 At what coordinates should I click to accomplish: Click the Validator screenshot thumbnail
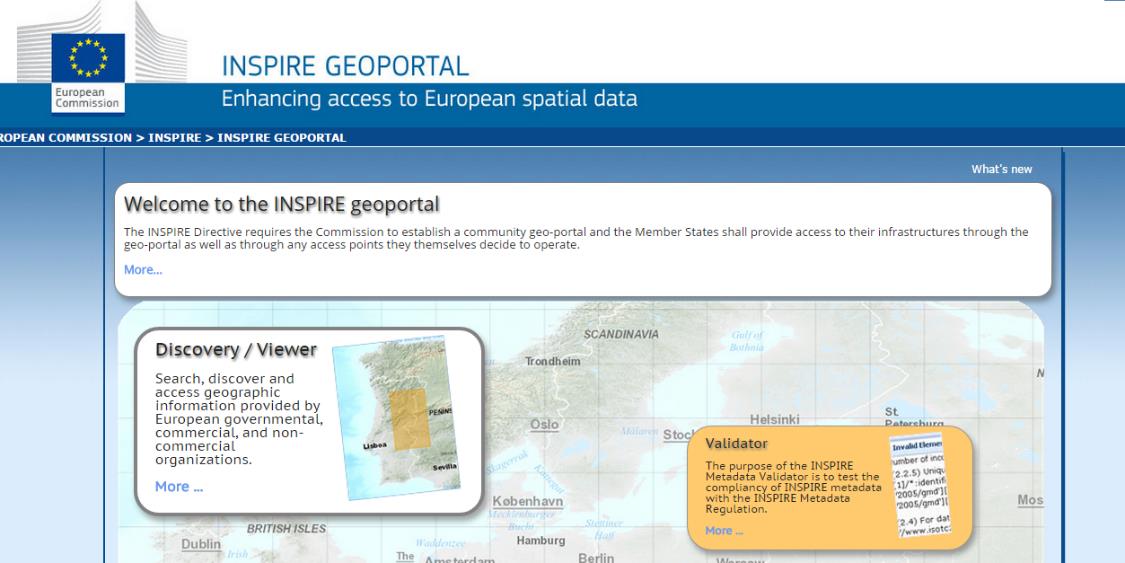[921, 485]
